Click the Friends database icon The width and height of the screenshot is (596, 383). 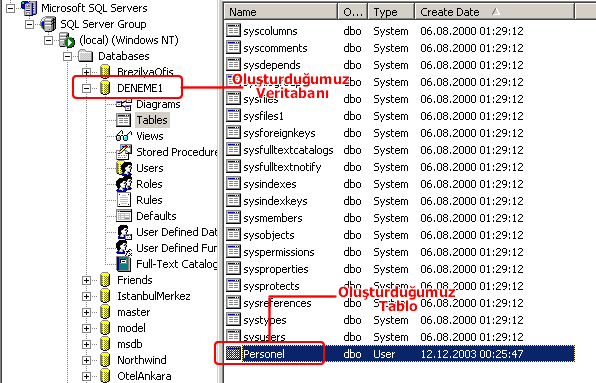tap(105, 280)
